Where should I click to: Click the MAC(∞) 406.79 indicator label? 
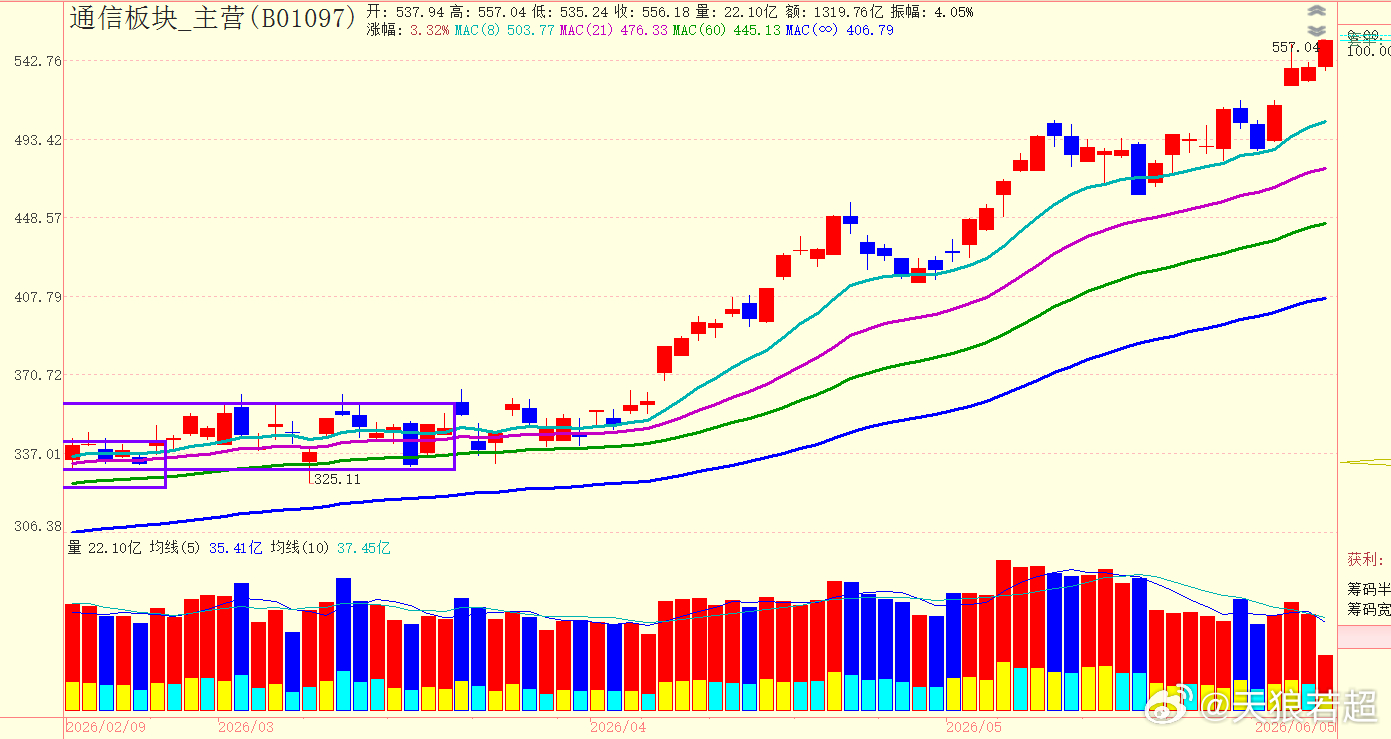pos(840,31)
